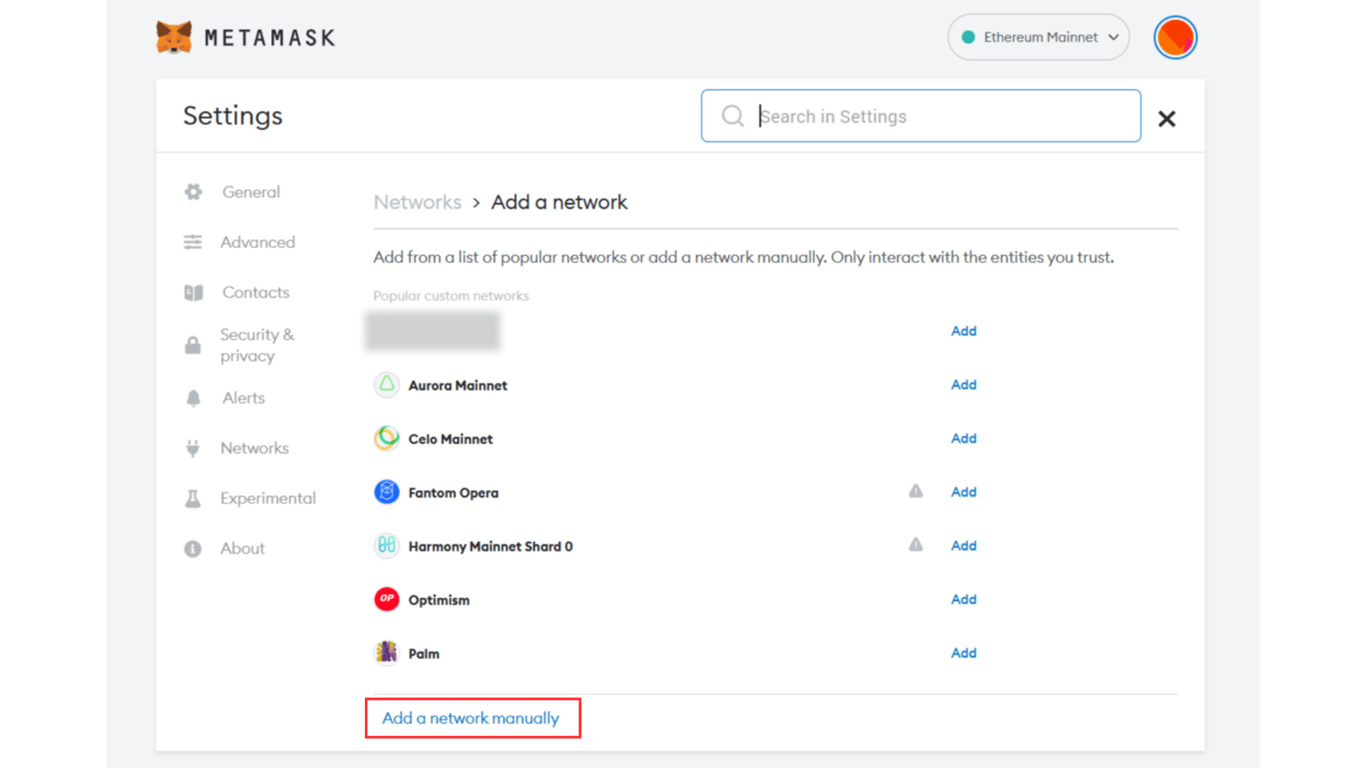
Task: Add the Celo Mainnet network
Action: point(963,438)
